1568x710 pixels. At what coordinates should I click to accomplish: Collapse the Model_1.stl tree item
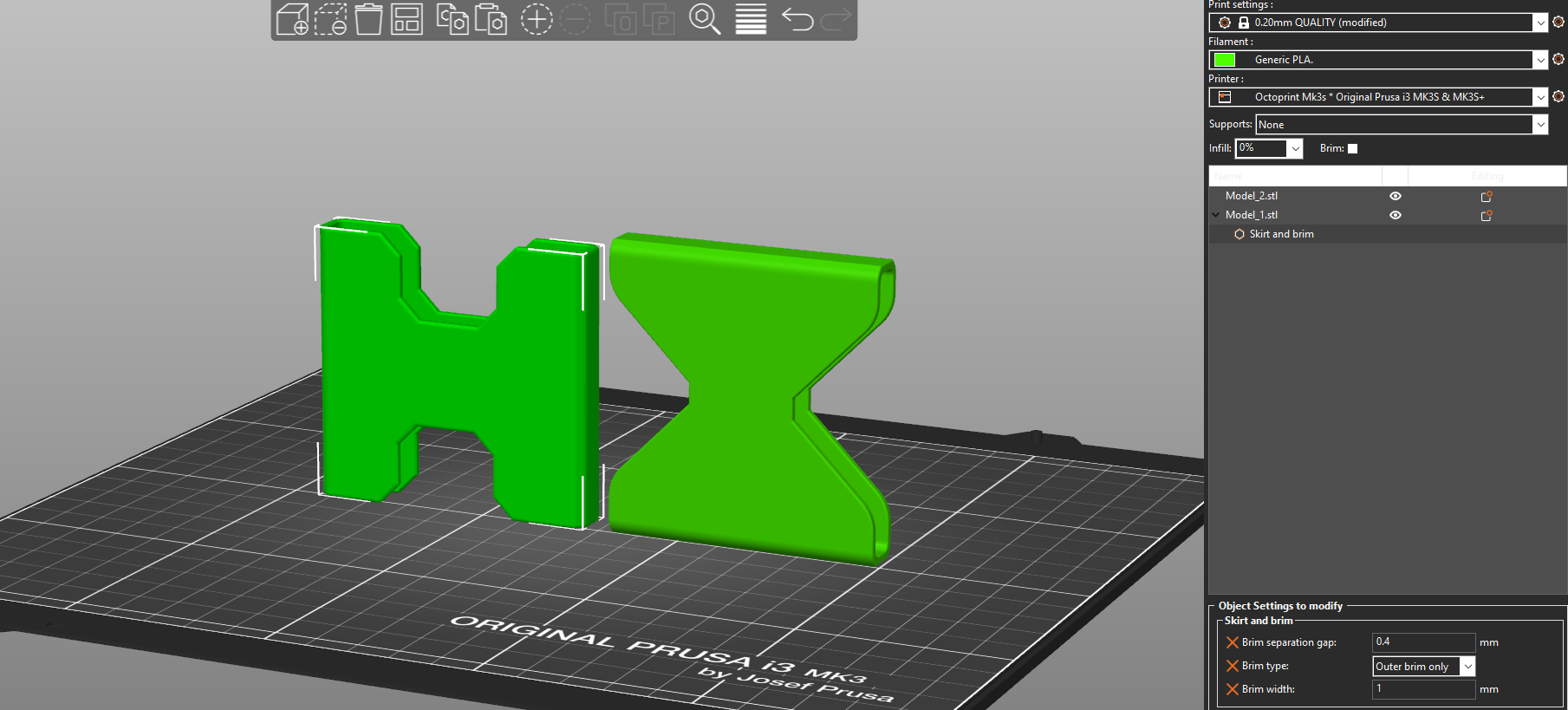click(x=1215, y=215)
